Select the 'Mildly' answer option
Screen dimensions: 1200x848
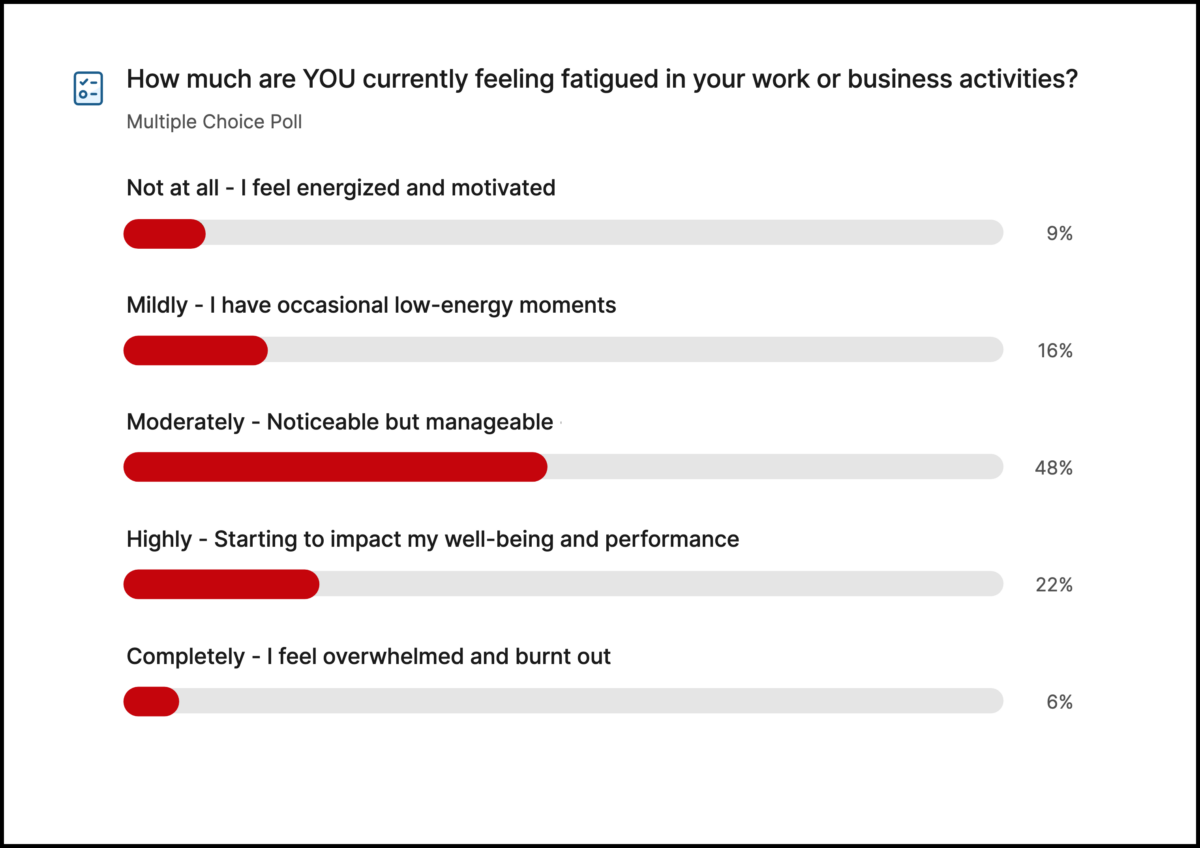pos(370,305)
